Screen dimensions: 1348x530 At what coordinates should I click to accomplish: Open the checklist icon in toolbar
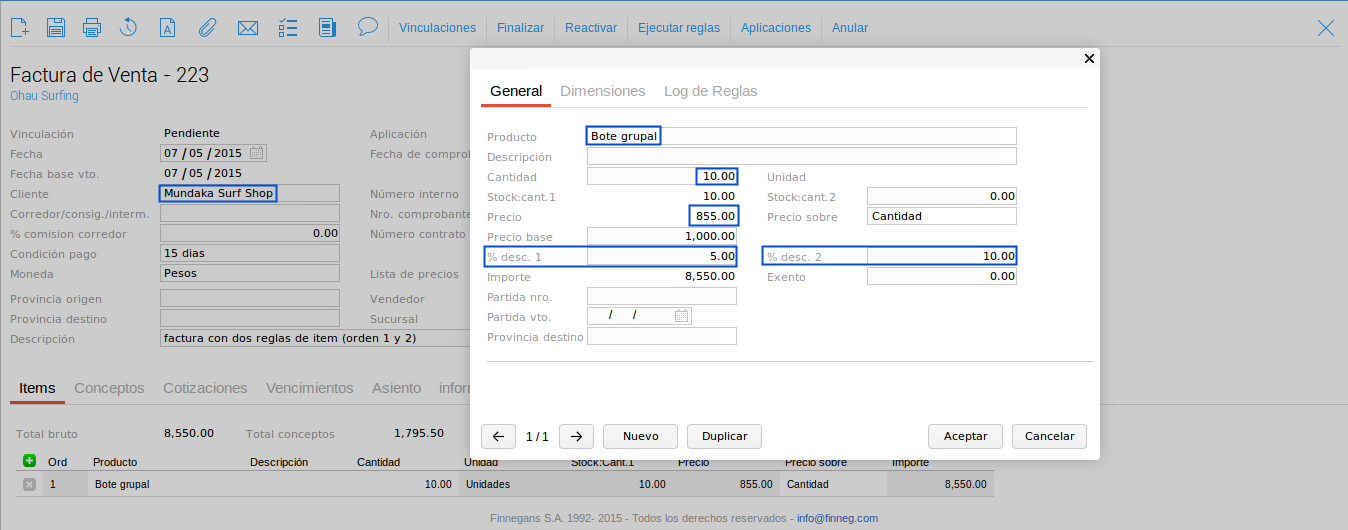coord(288,28)
